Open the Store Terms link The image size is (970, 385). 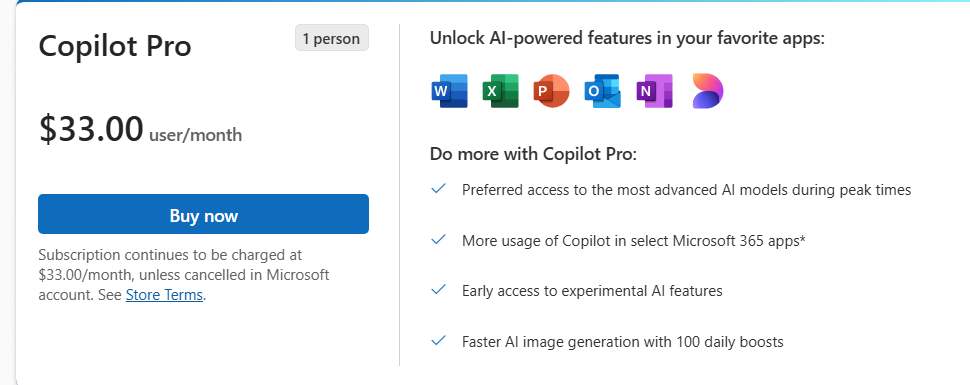coord(164,295)
